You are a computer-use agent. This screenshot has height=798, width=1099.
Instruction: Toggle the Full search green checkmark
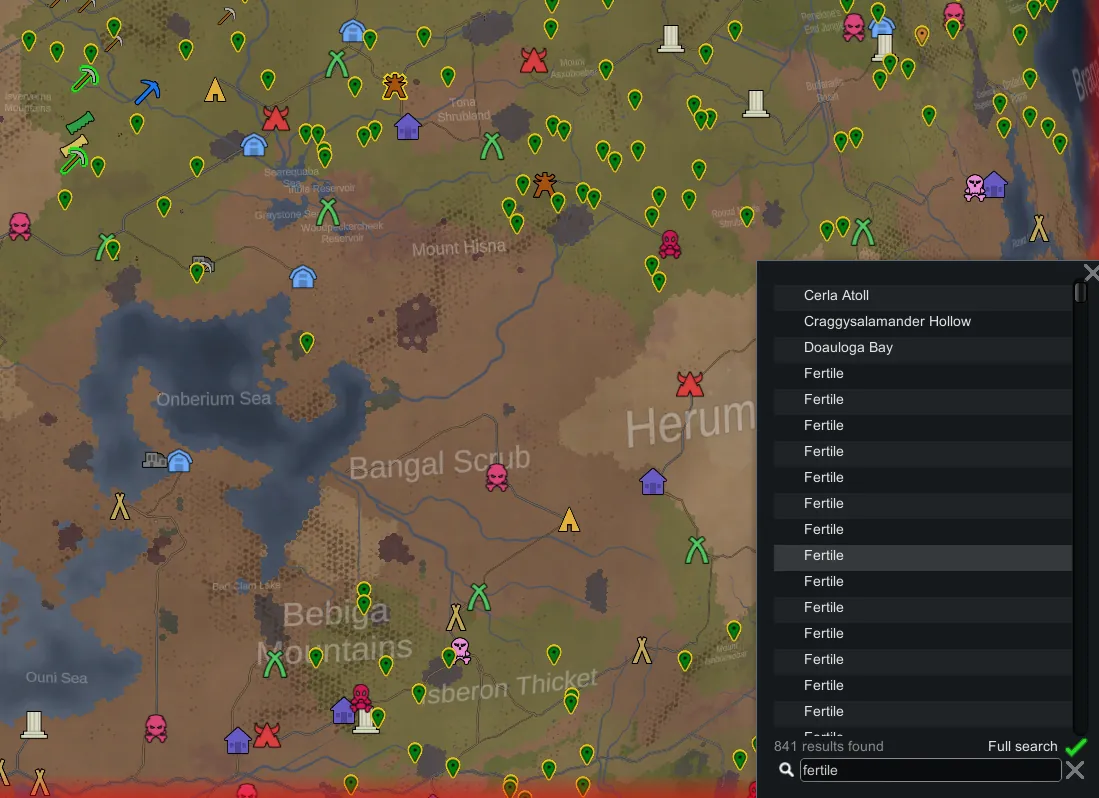click(x=1075, y=747)
